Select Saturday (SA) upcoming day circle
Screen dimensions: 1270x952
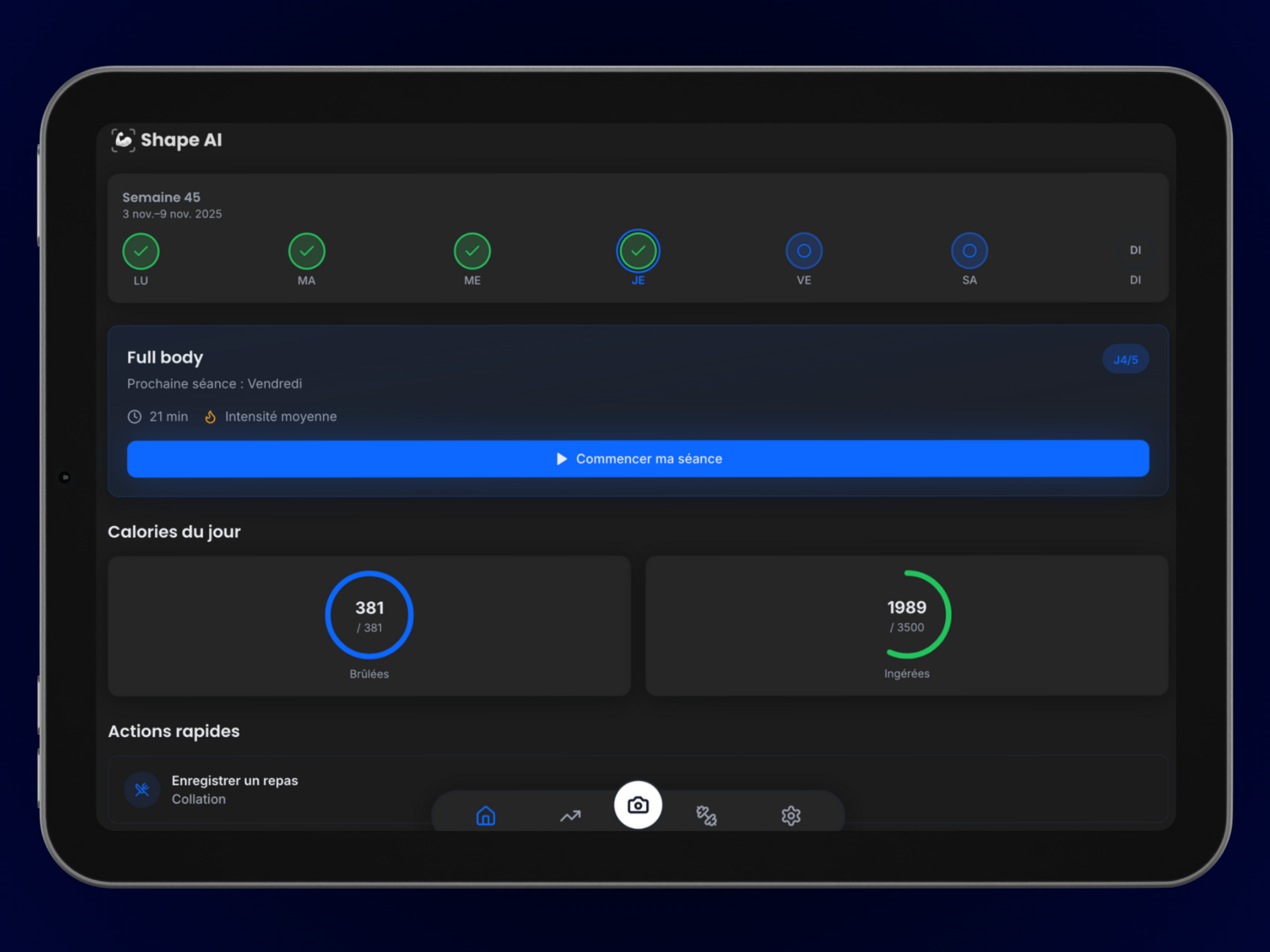(969, 251)
